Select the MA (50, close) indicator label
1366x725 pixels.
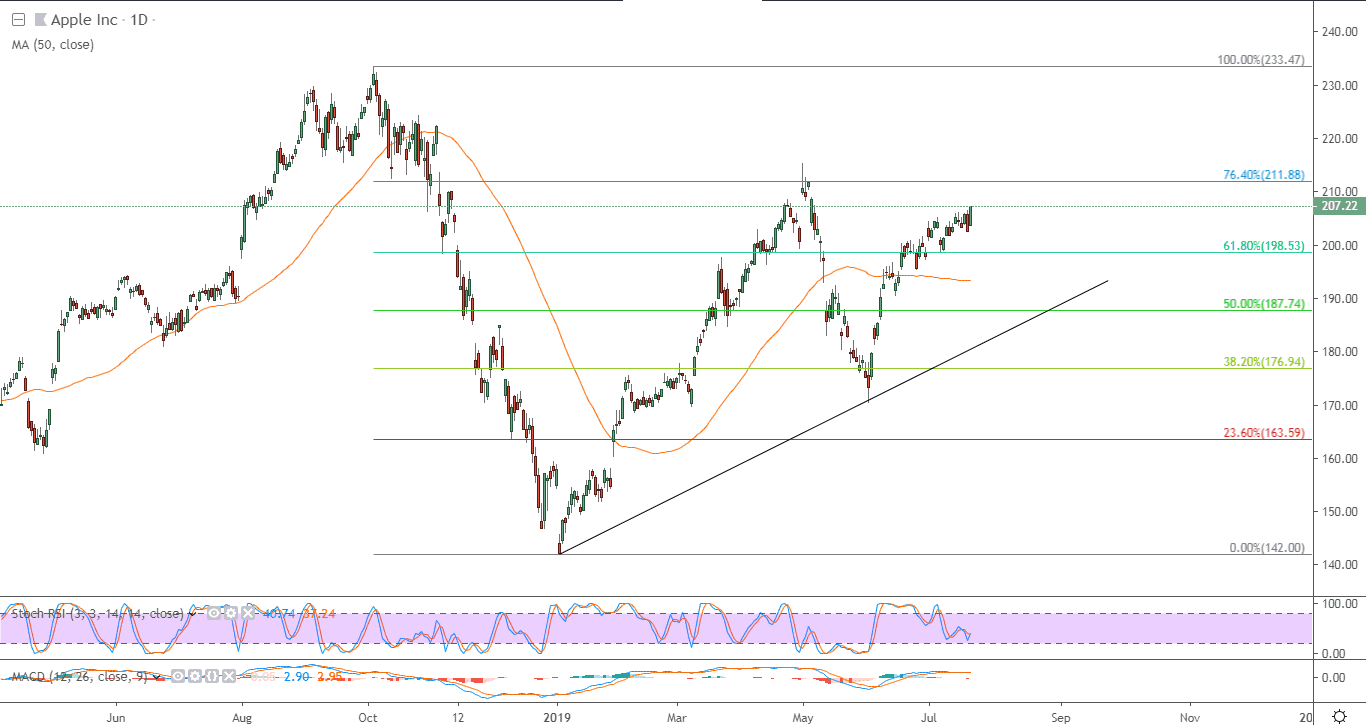[x=52, y=44]
